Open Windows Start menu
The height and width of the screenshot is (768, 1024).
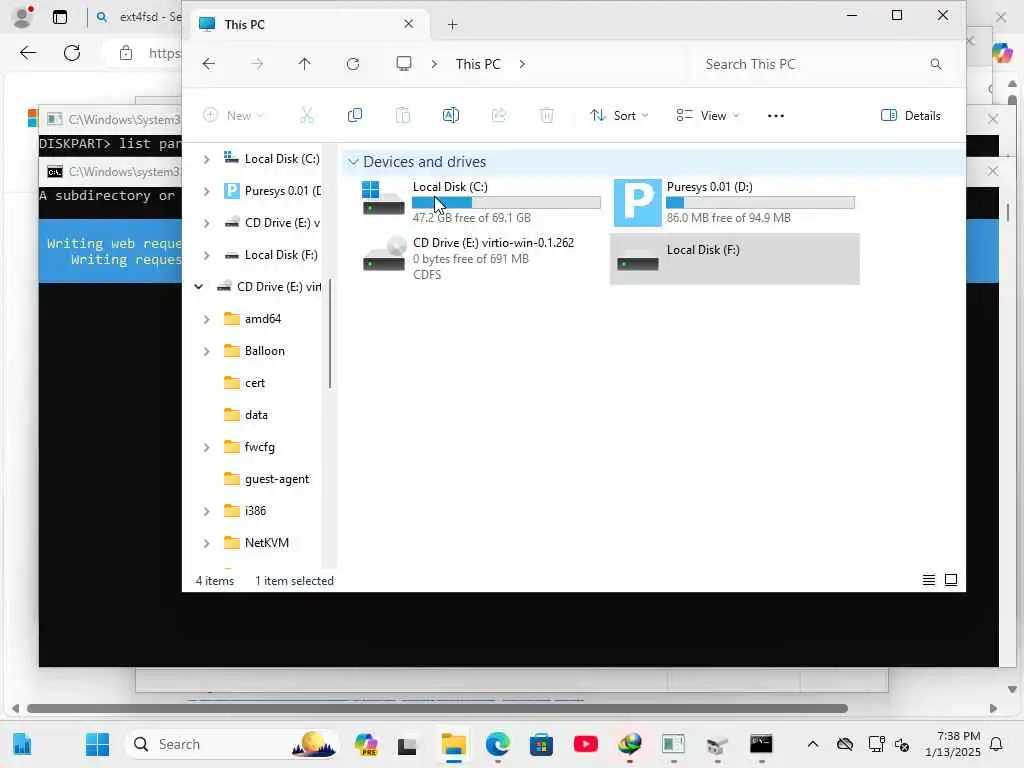[97, 744]
